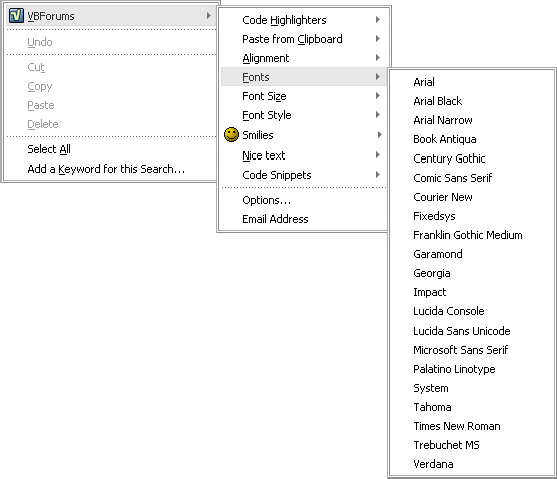The height and width of the screenshot is (479, 557).
Task: Select Tahoma font
Action: pyautogui.click(x=472, y=407)
